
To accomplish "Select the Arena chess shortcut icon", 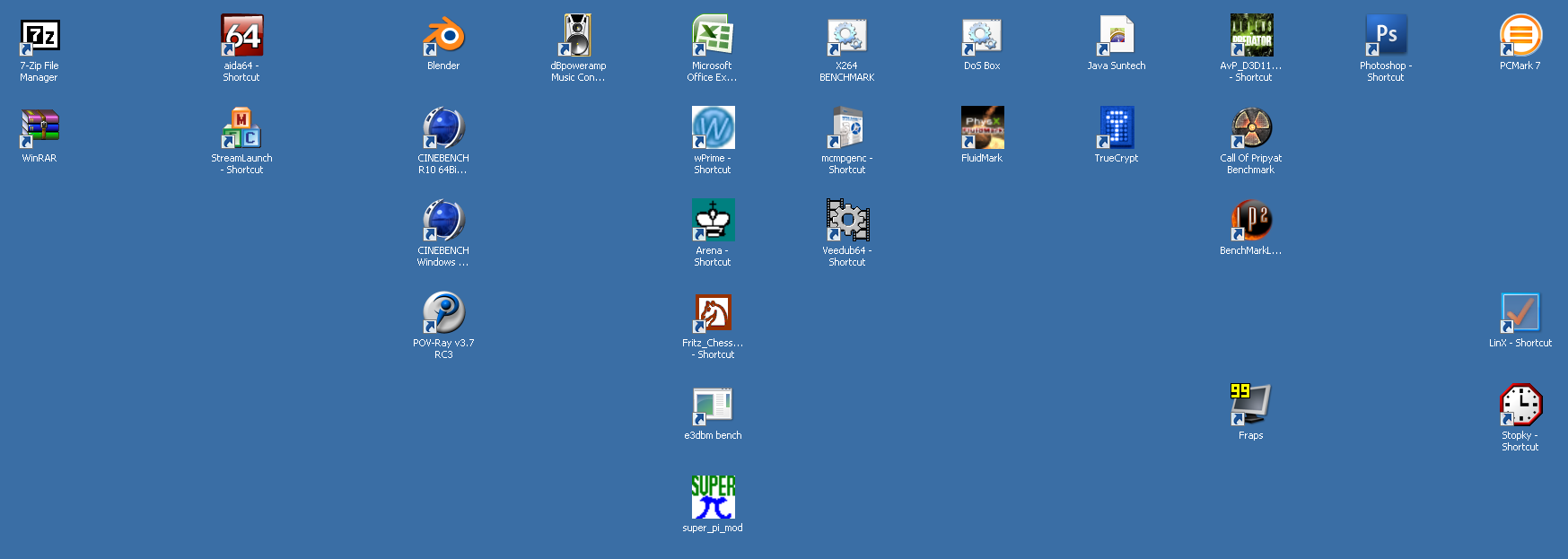I will pos(713,221).
